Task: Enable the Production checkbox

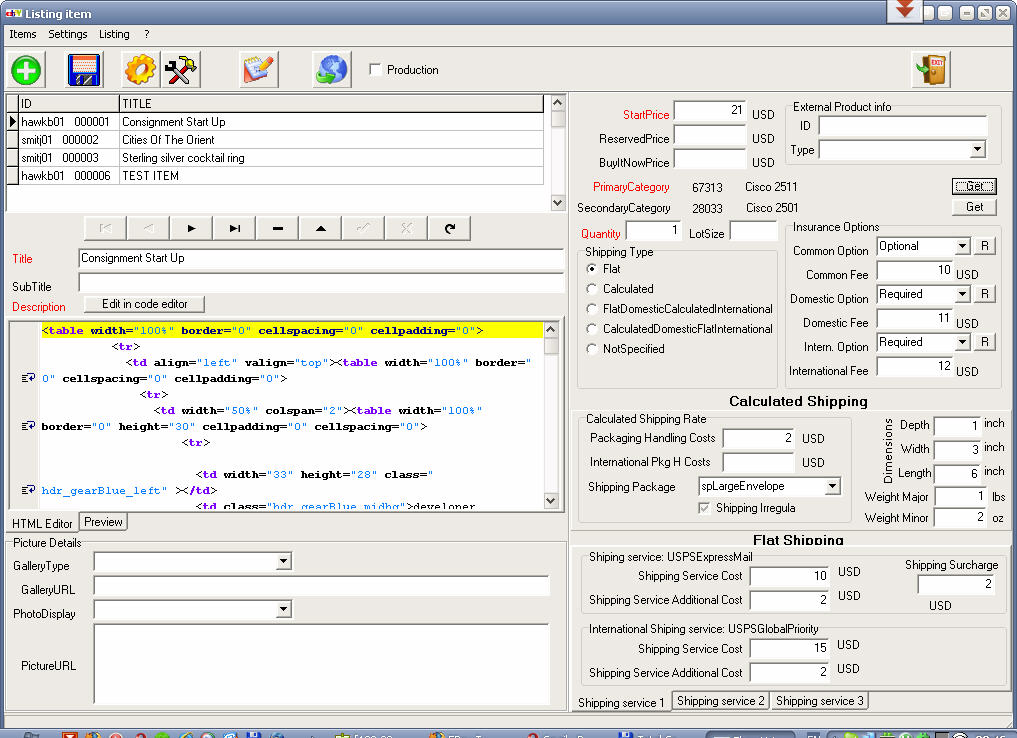Action: (375, 70)
